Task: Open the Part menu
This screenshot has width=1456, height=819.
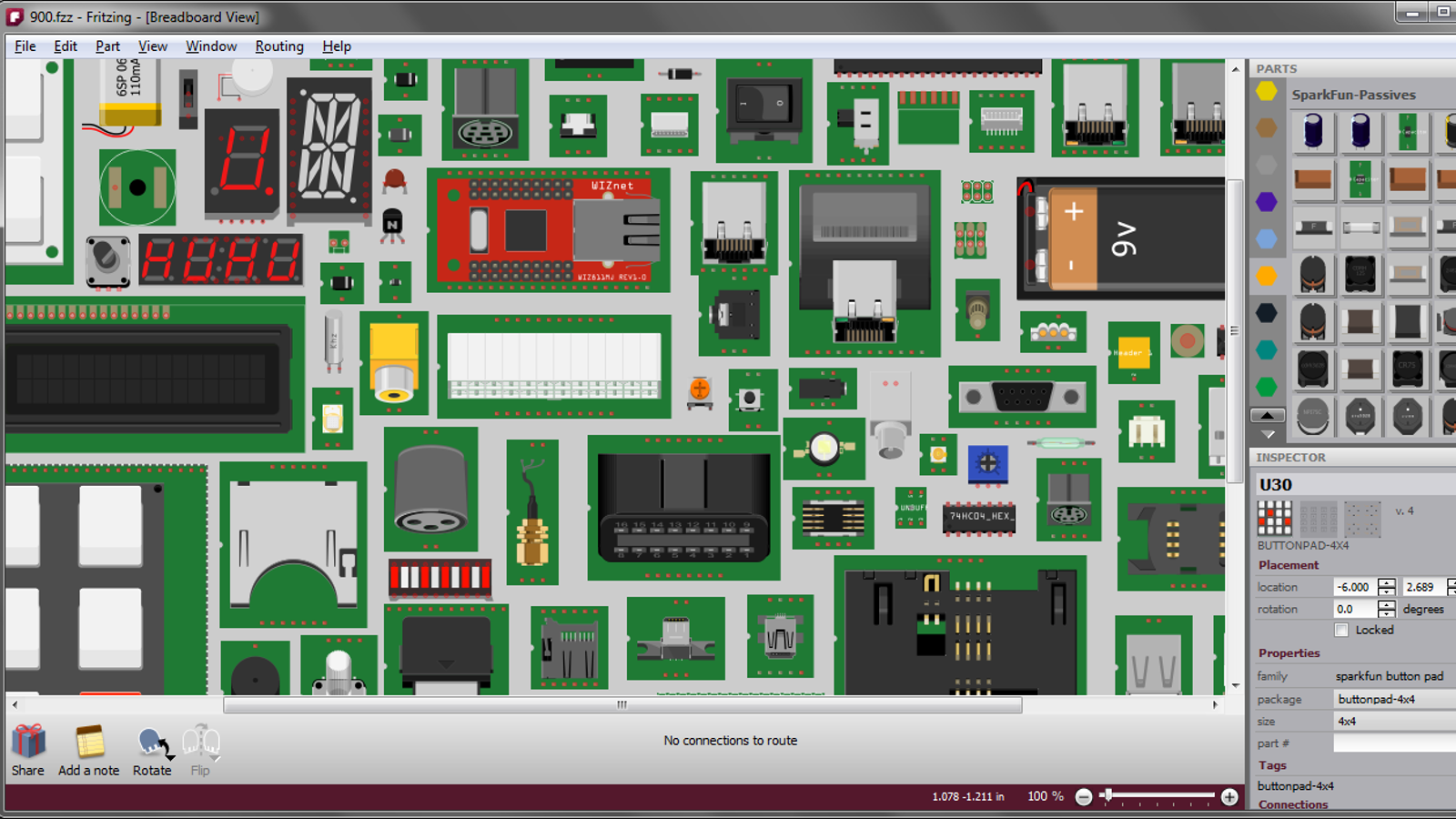Action: coord(107,45)
